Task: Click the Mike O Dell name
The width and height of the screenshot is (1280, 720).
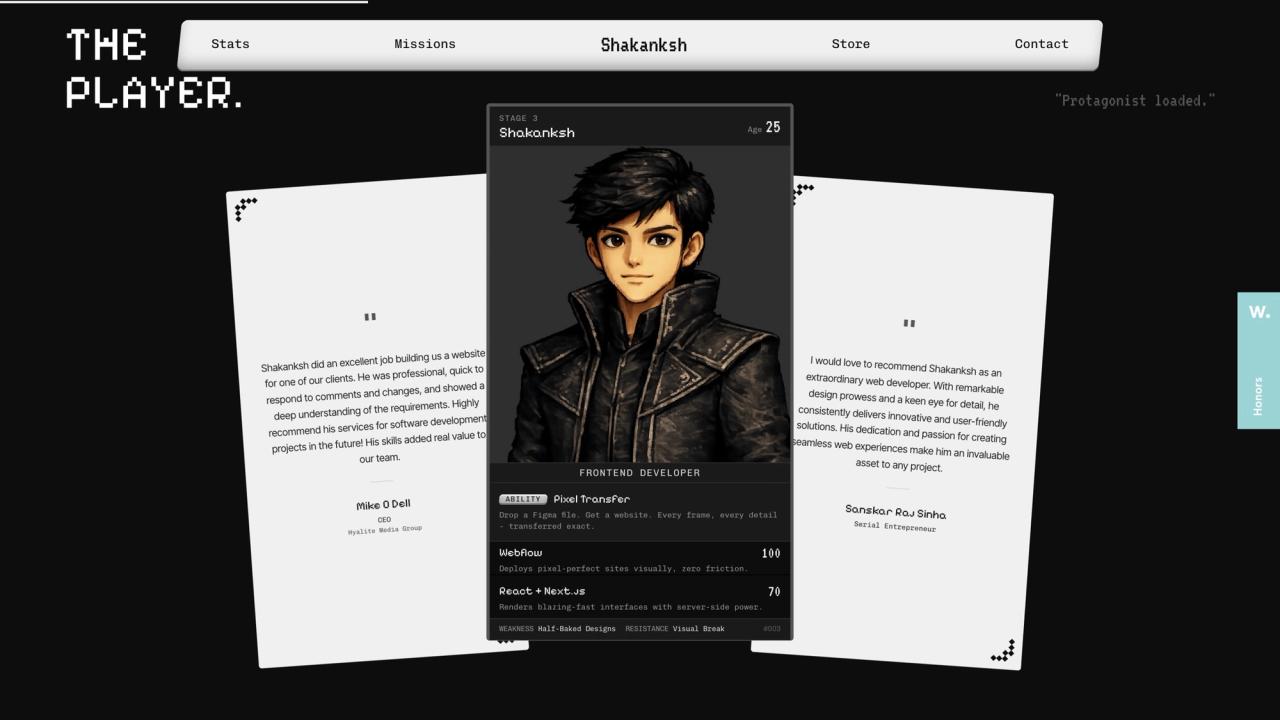Action: pos(383,505)
